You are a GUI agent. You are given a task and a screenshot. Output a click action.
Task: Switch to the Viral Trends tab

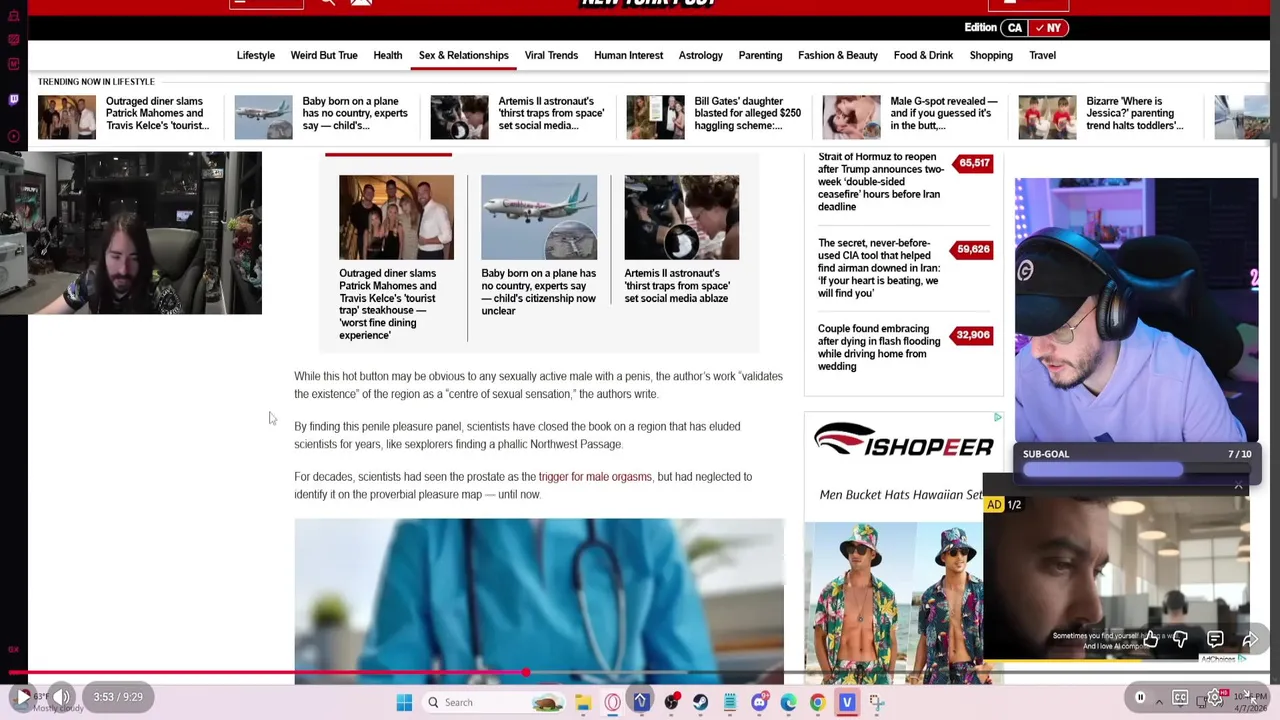pos(551,55)
